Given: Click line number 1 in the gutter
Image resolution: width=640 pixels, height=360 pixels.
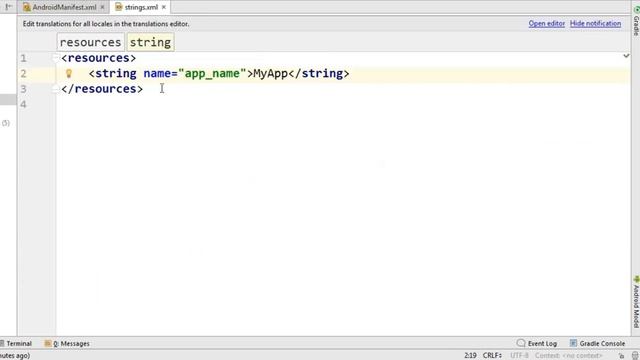Looking at the screenshot, I should (x=23, y=58).
